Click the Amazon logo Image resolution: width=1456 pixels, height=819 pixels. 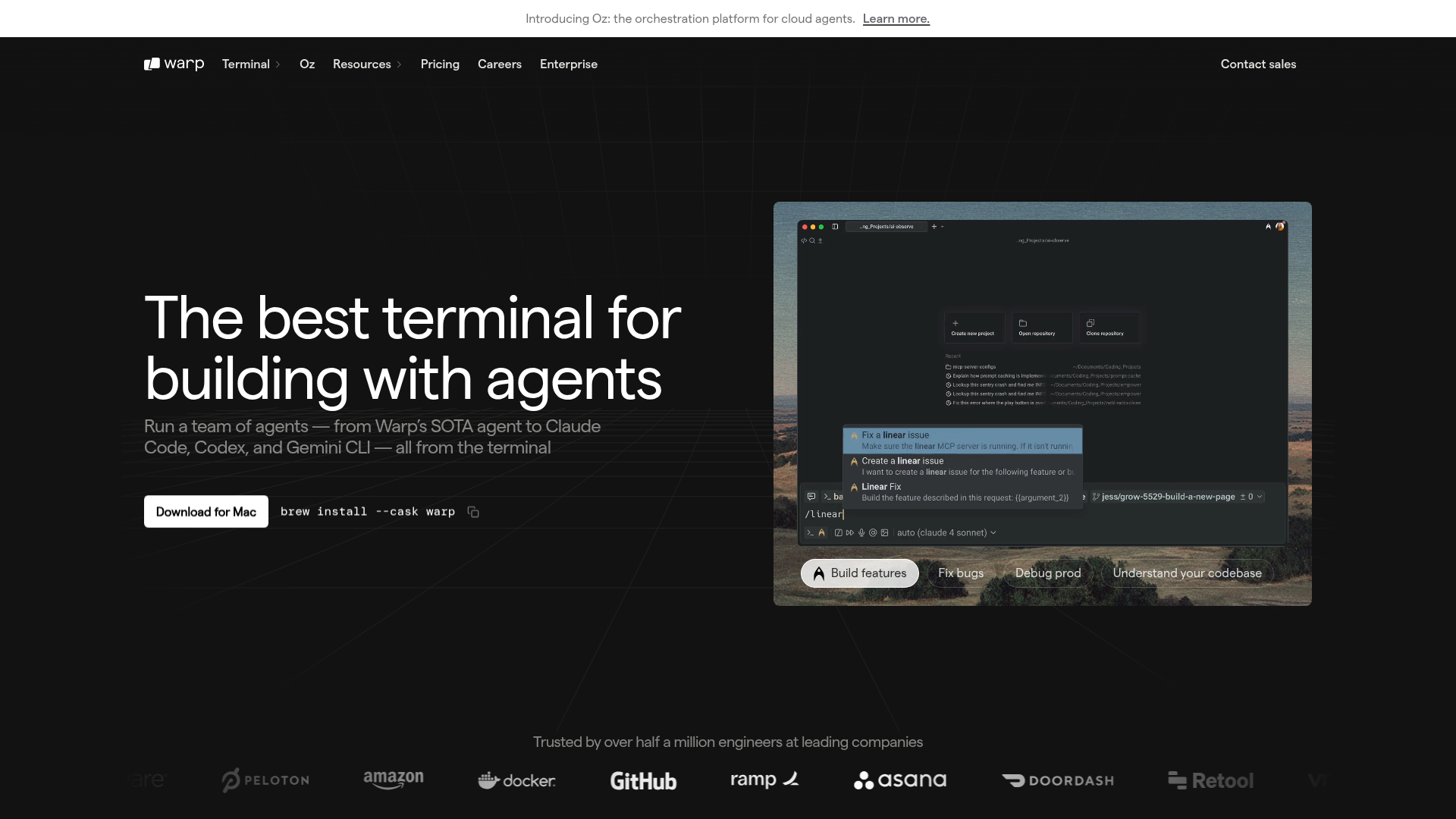click(x=394, y=780)
